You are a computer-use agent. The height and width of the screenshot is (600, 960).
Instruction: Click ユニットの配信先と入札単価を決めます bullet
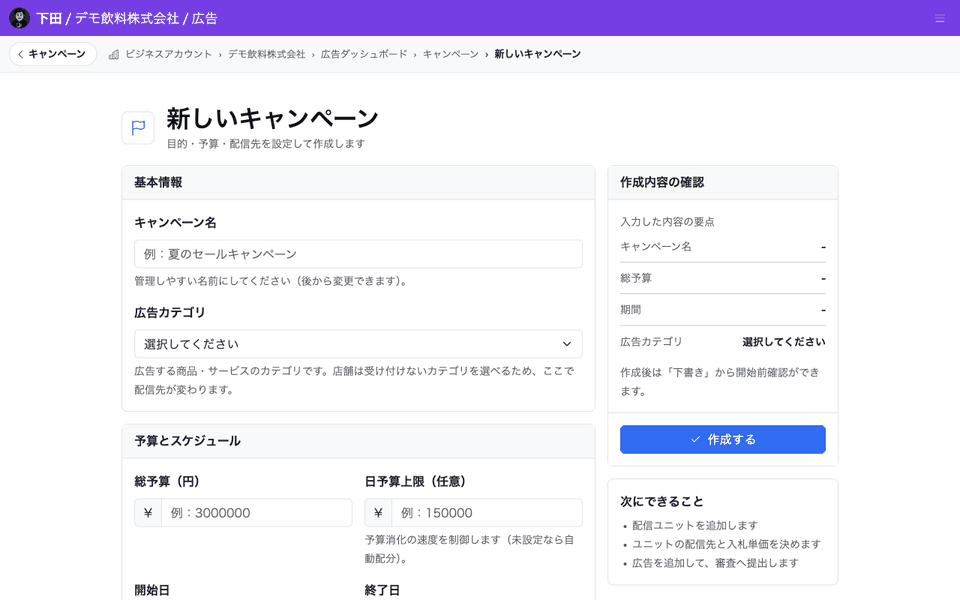pos(726,544)
